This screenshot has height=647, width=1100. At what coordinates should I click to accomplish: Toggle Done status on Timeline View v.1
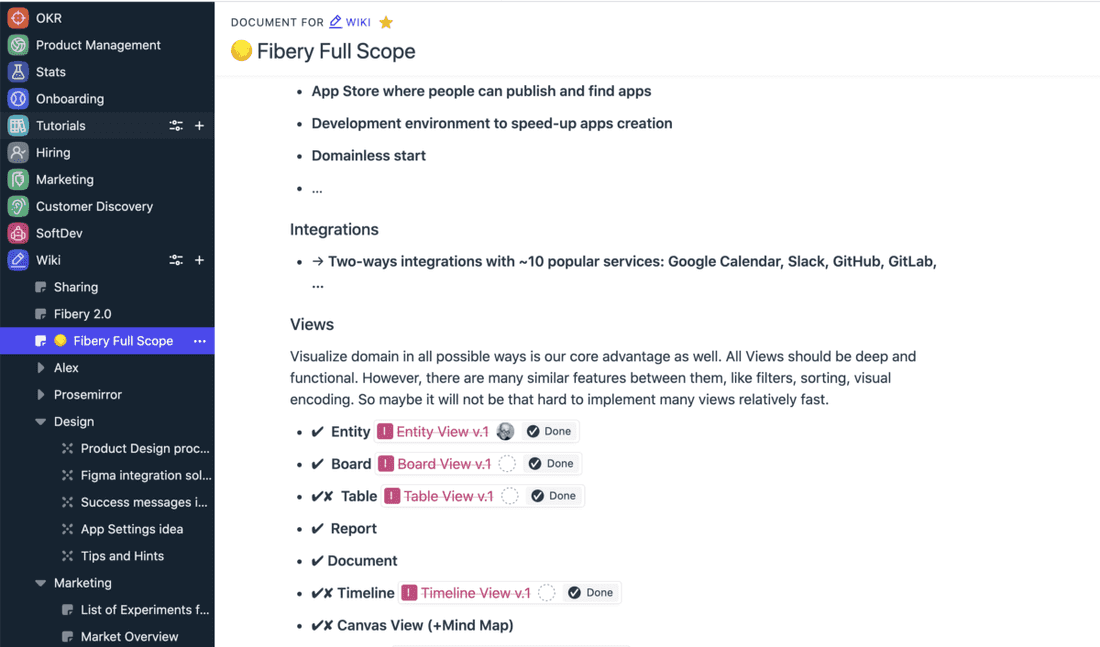[x=590, y=592]
